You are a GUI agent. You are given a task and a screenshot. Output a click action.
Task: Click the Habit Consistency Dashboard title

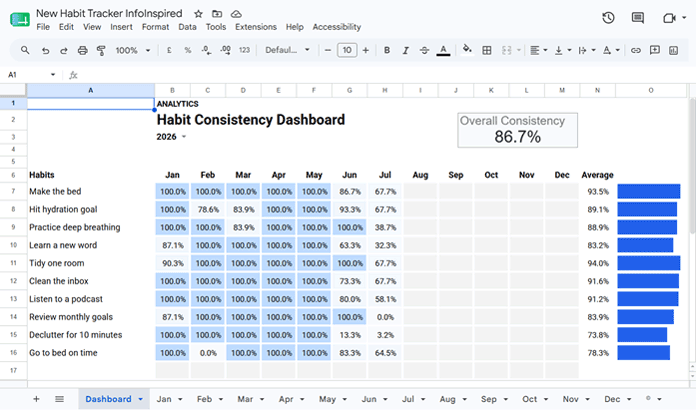click(251, 120)
